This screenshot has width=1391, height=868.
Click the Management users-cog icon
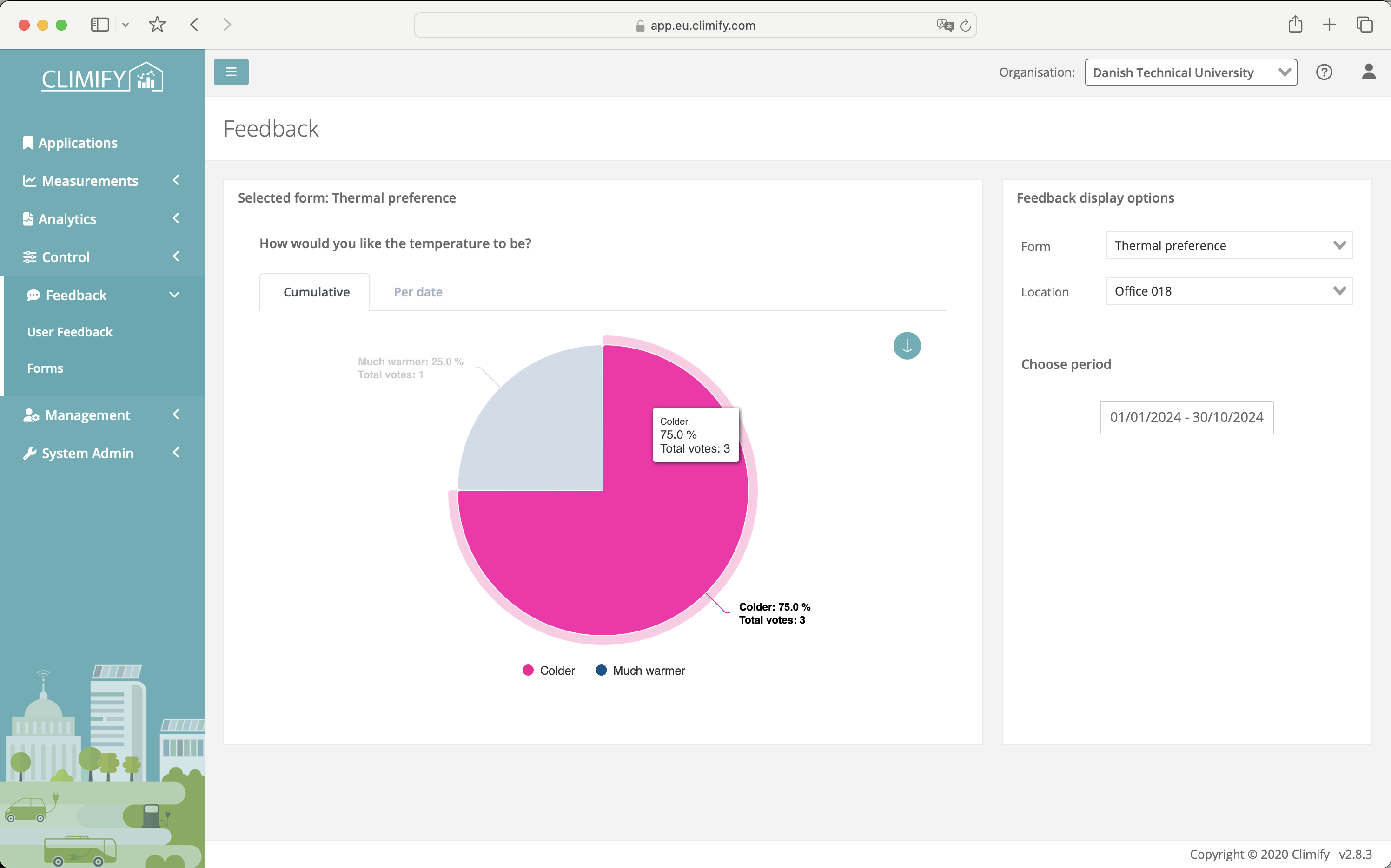[x=31, y=415]
